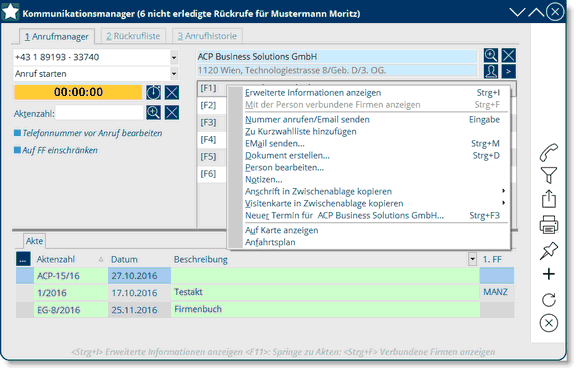Toggle Auf FF einschränken checkbox
The height and width of the screenshot is (370, 576).
coord(17,150)
